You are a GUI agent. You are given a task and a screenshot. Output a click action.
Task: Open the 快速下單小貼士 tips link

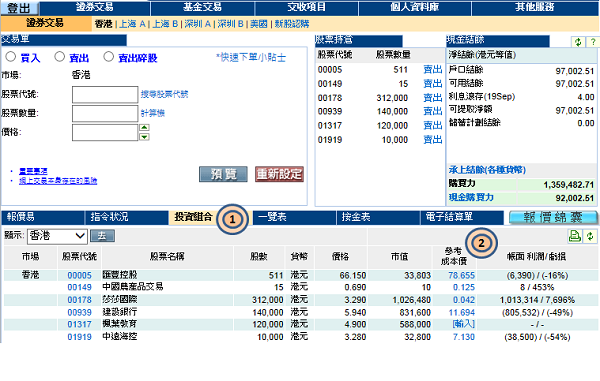click(251, 57)
